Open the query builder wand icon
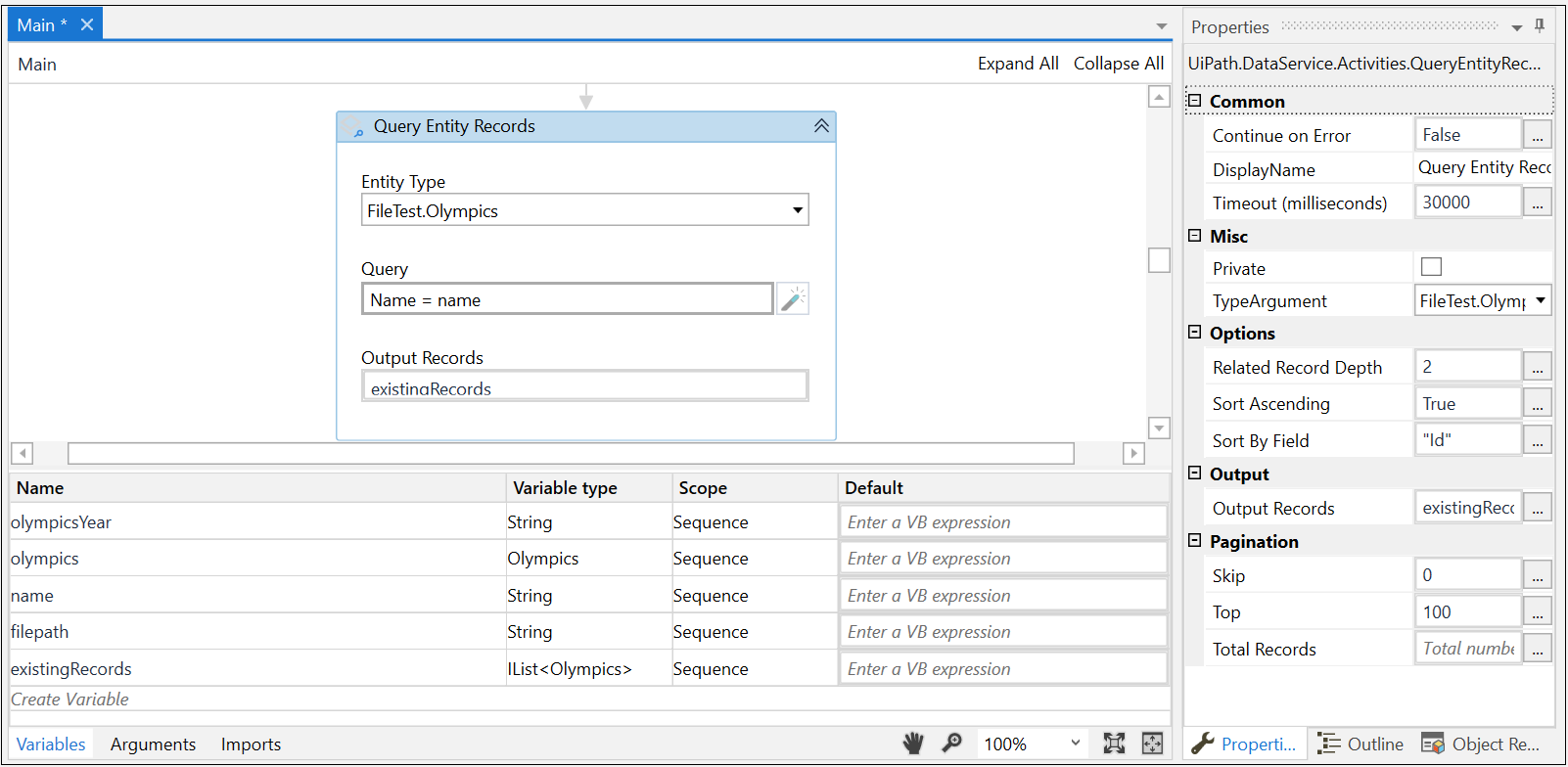 [x=793, y=298]
